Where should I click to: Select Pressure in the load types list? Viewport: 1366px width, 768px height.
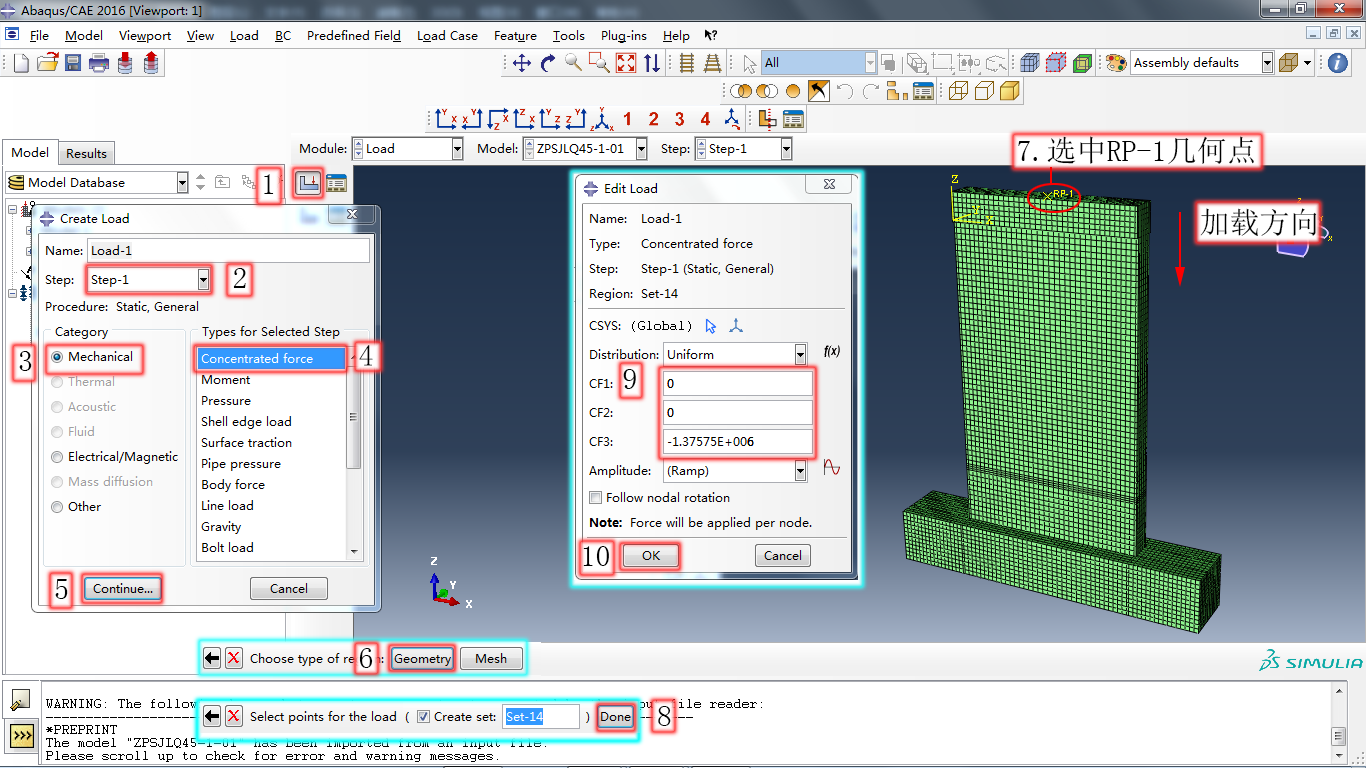coord(226,401)
